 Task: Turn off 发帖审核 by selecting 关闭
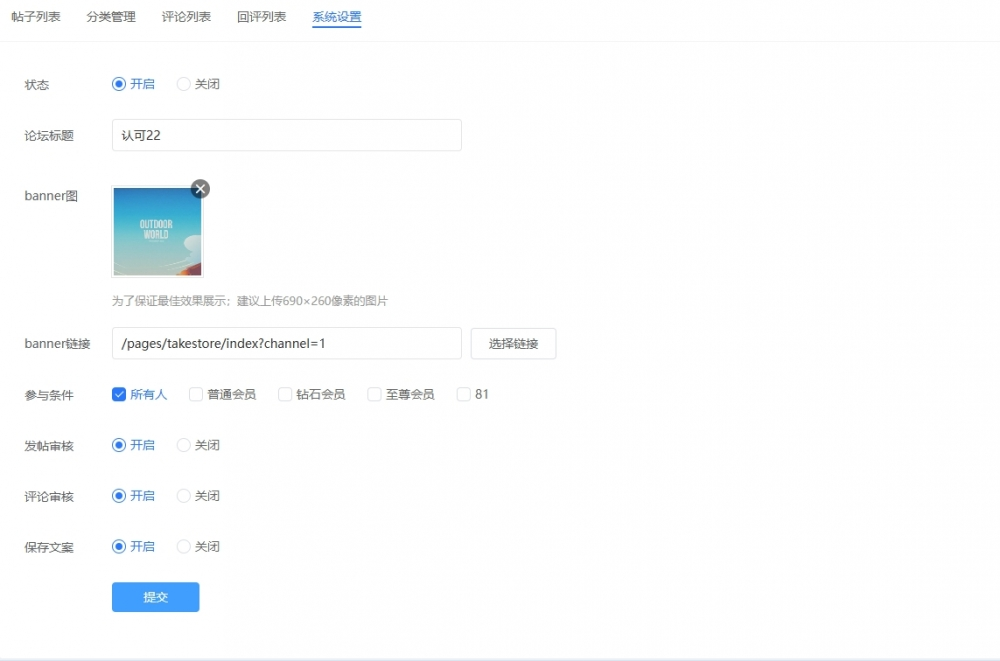[x=184, y=445]
